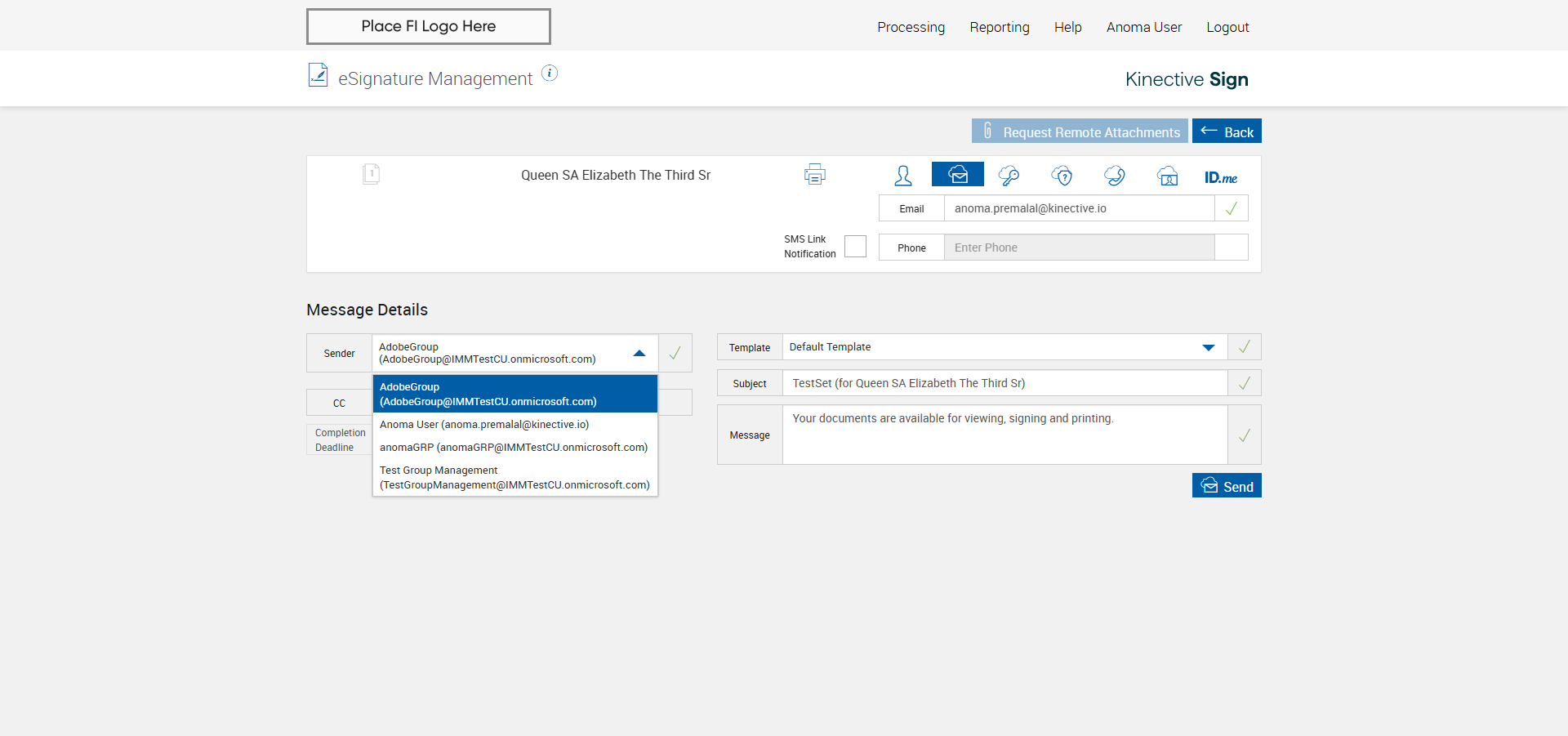Choose the cloud key authentication icon
The image size is (1568, 736).
tap(1009, 176)
